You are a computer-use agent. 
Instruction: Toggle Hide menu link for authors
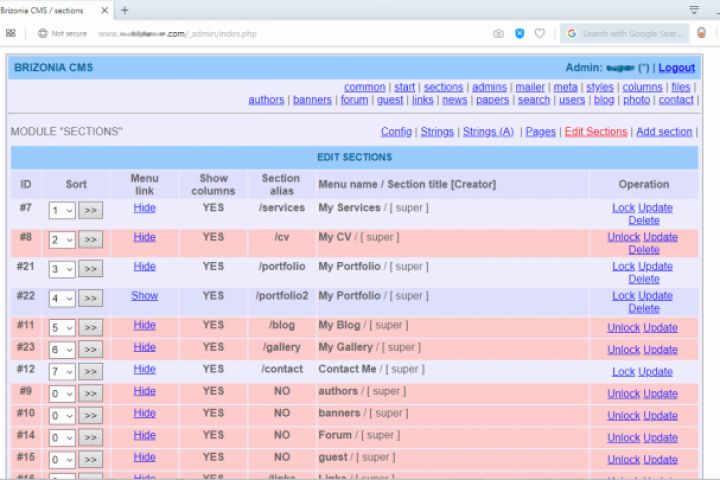pos(144,391)
